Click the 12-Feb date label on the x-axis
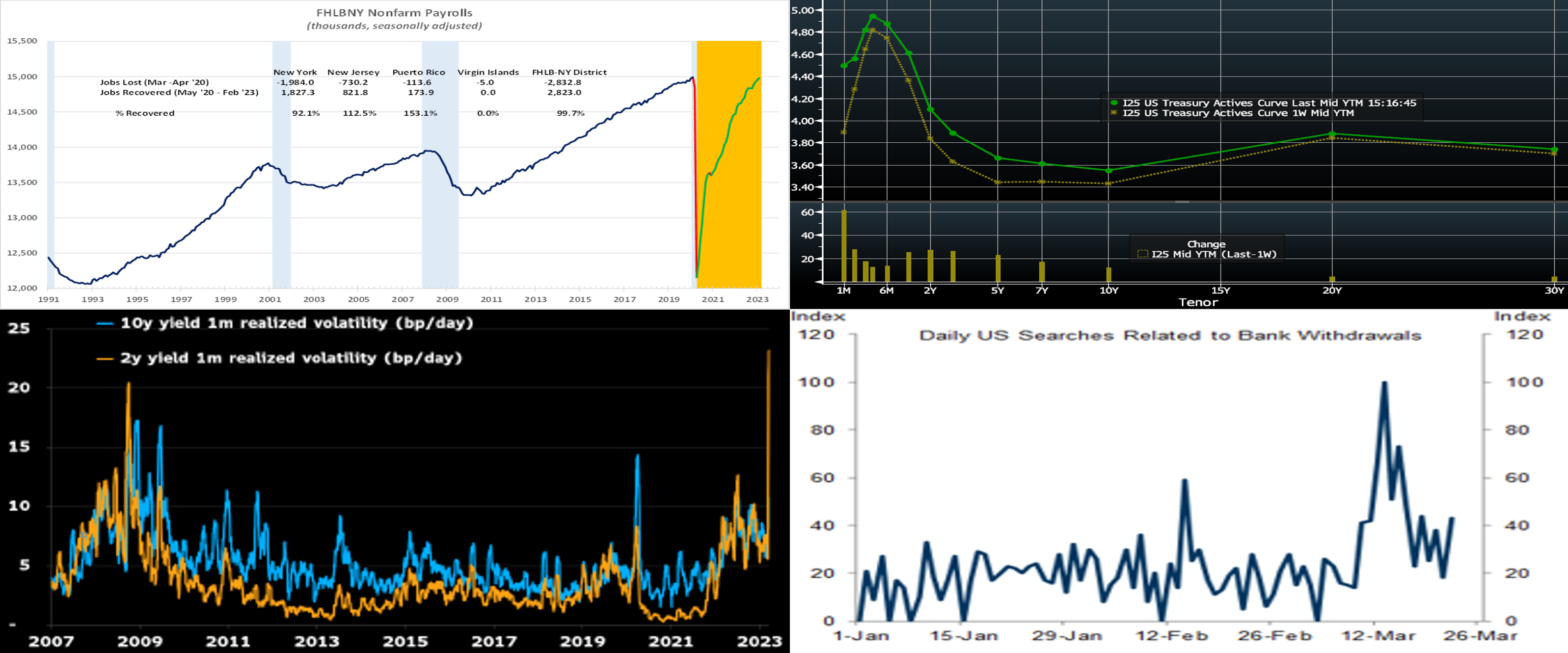Viewport: 1568px width, 653px height. click(1171, 636)
